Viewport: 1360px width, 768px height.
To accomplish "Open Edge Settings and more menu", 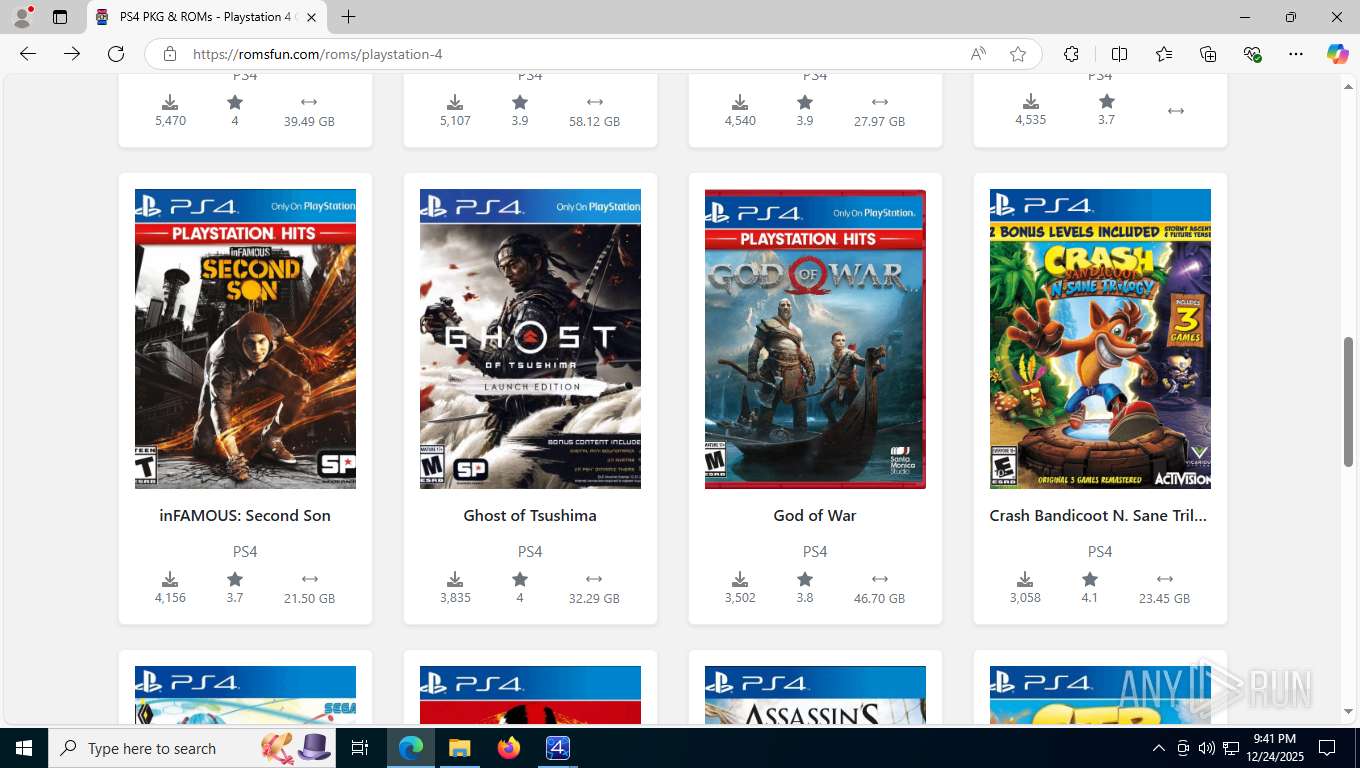I will (x=1296, y=54).
